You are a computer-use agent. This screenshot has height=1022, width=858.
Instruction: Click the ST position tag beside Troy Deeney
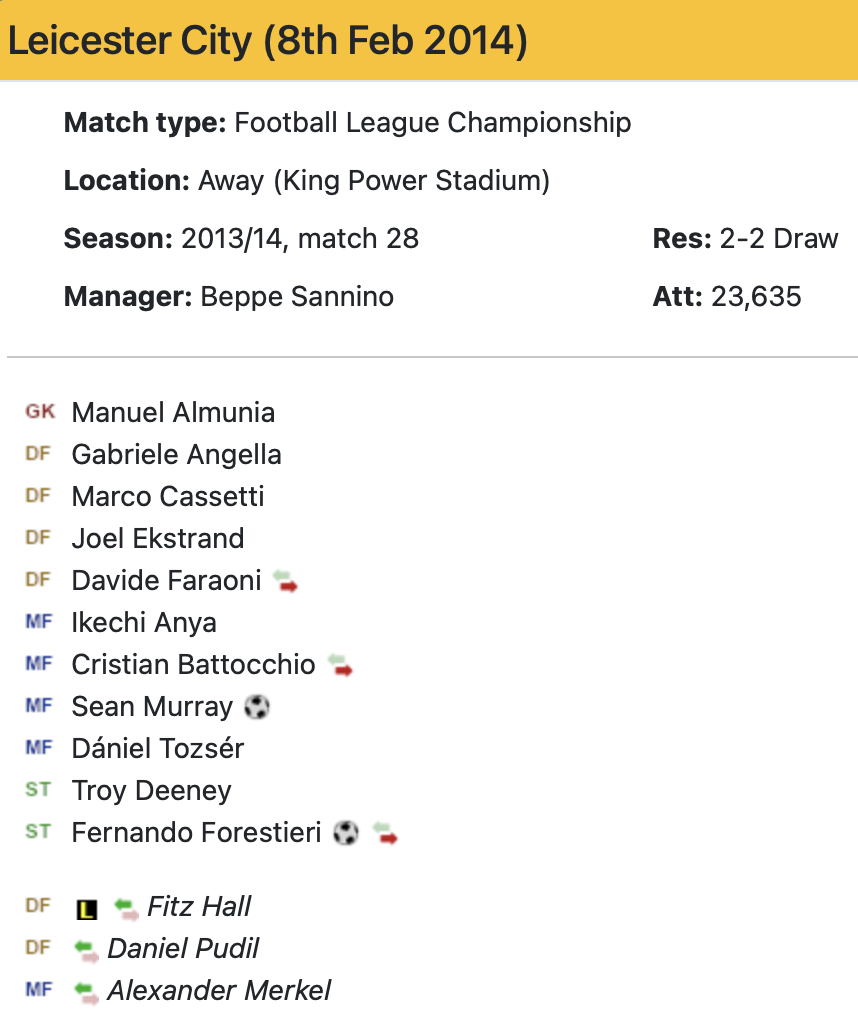point(38,790)
